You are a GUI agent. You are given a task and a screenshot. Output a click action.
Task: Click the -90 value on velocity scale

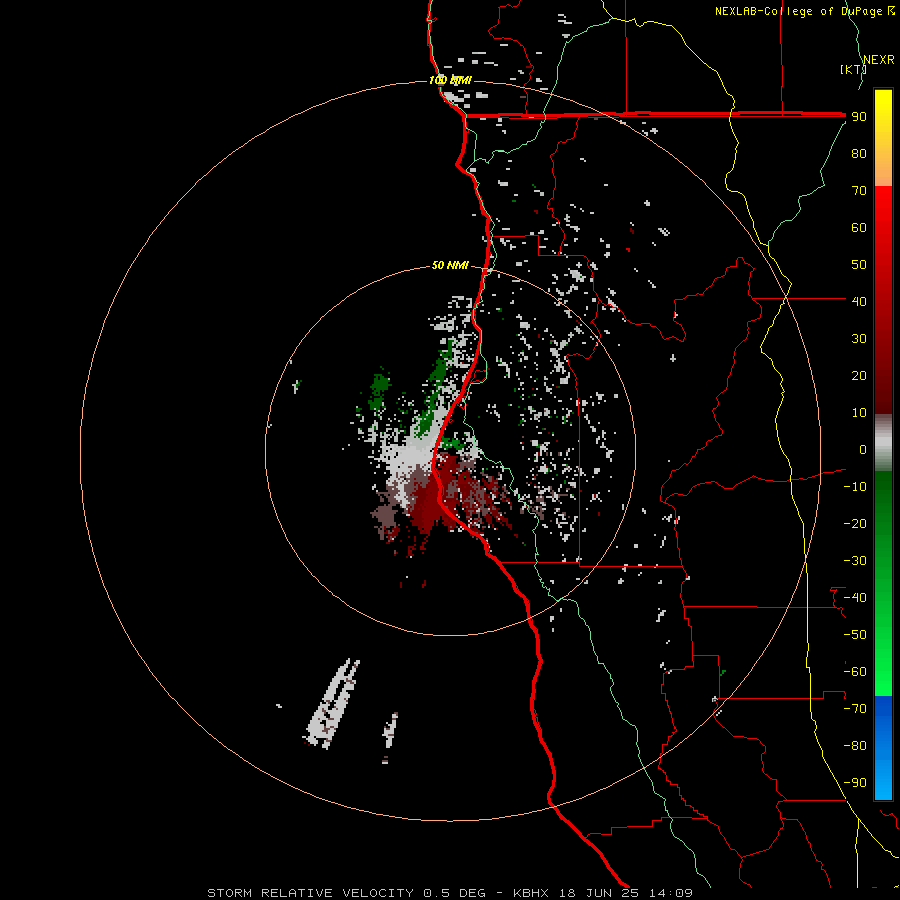[x=855, y=783]
